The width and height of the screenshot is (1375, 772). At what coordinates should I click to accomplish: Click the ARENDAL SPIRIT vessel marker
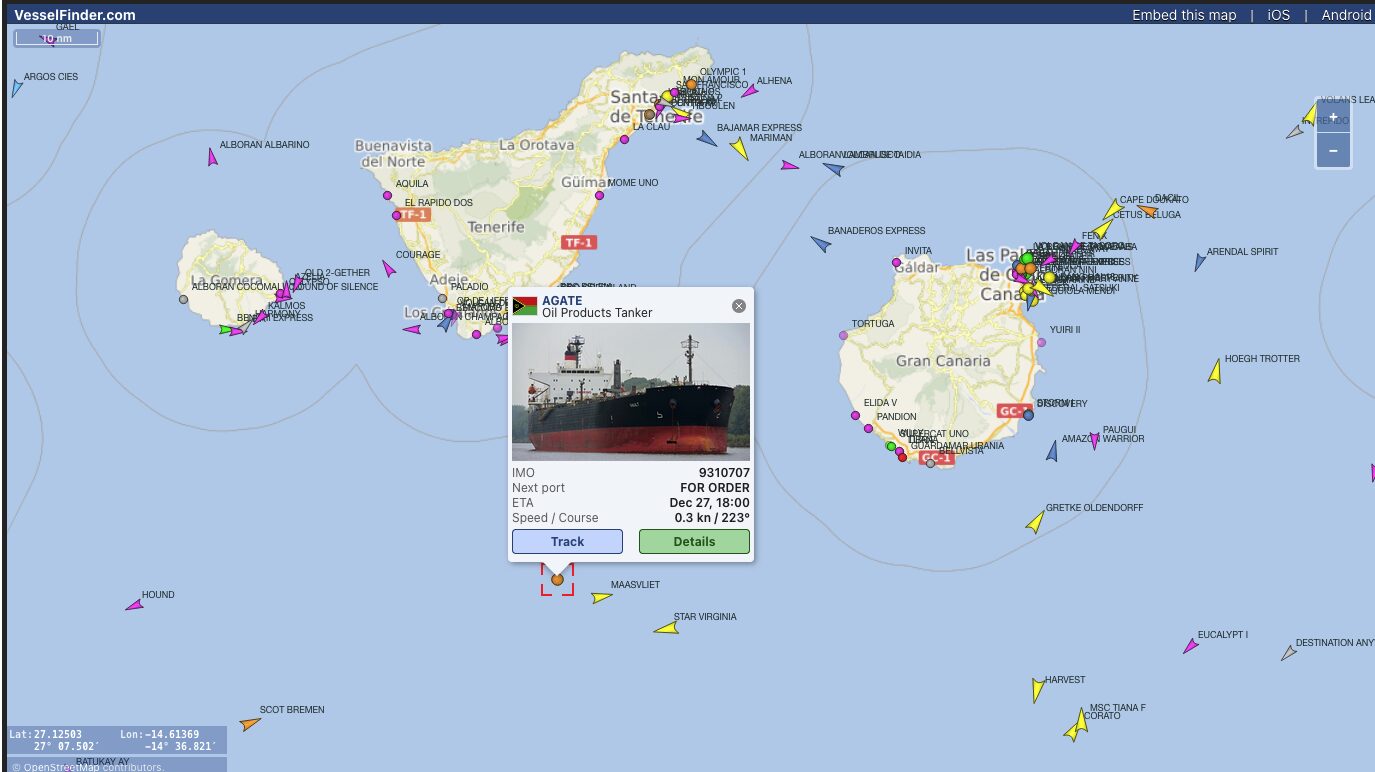click(x=1199, y=262)
